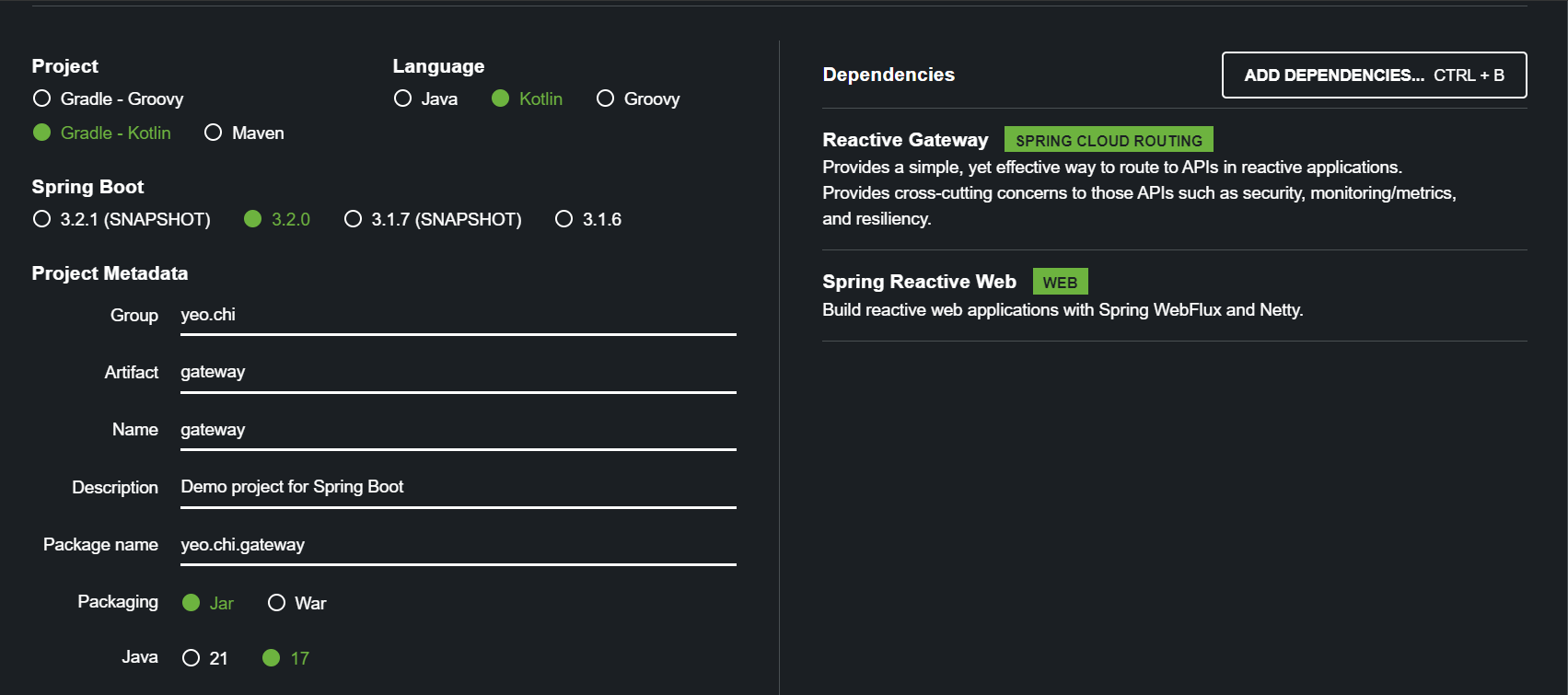This screenshot has width=1568, height=695.
Task: Edit the Name field
Action: [459, 431]
